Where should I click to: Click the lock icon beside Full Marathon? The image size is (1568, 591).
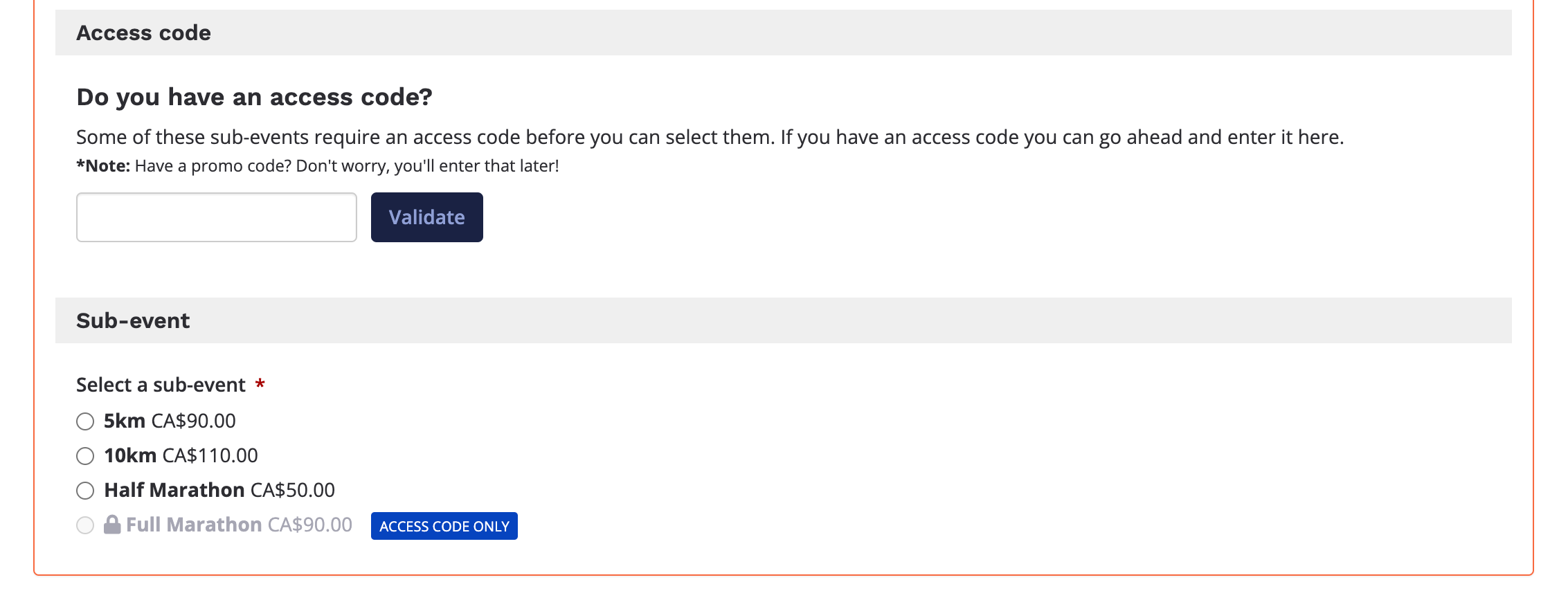[x=112, y=525]
